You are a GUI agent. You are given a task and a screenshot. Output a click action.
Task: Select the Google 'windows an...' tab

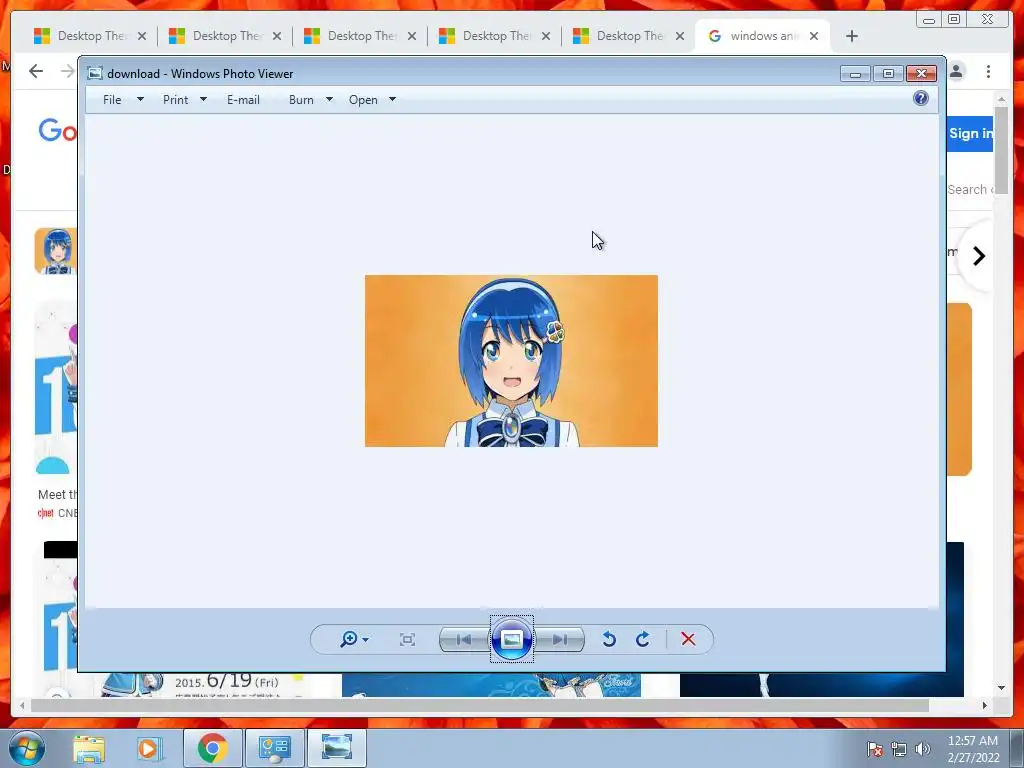point(761,36)
